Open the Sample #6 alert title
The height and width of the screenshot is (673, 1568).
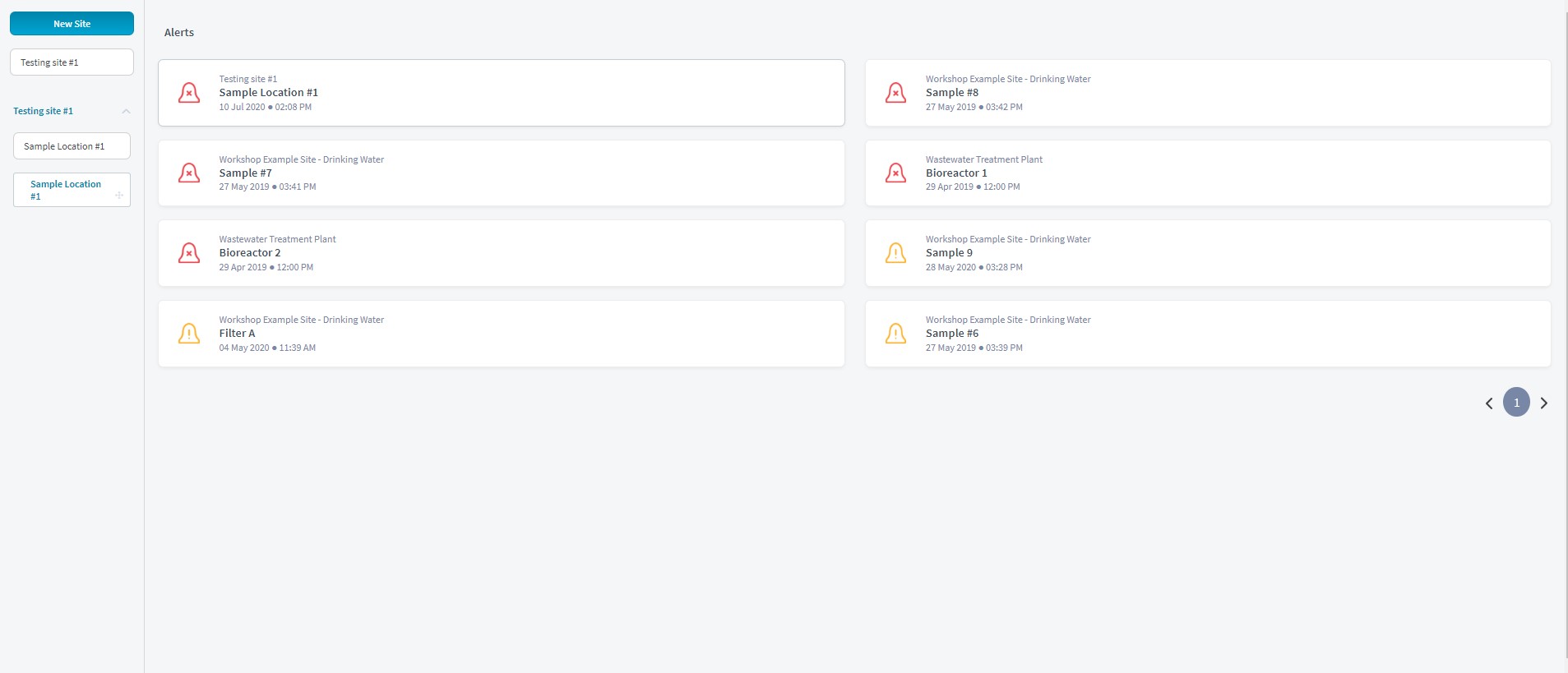pyautogui.click(x=952, y=334)
